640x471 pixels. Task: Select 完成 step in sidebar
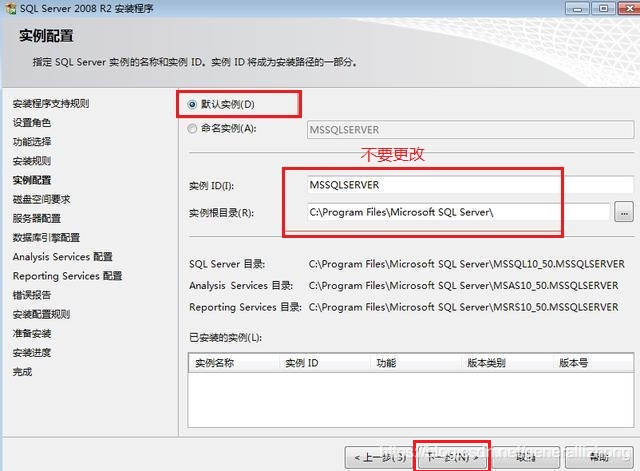click(x=22, y=372)
